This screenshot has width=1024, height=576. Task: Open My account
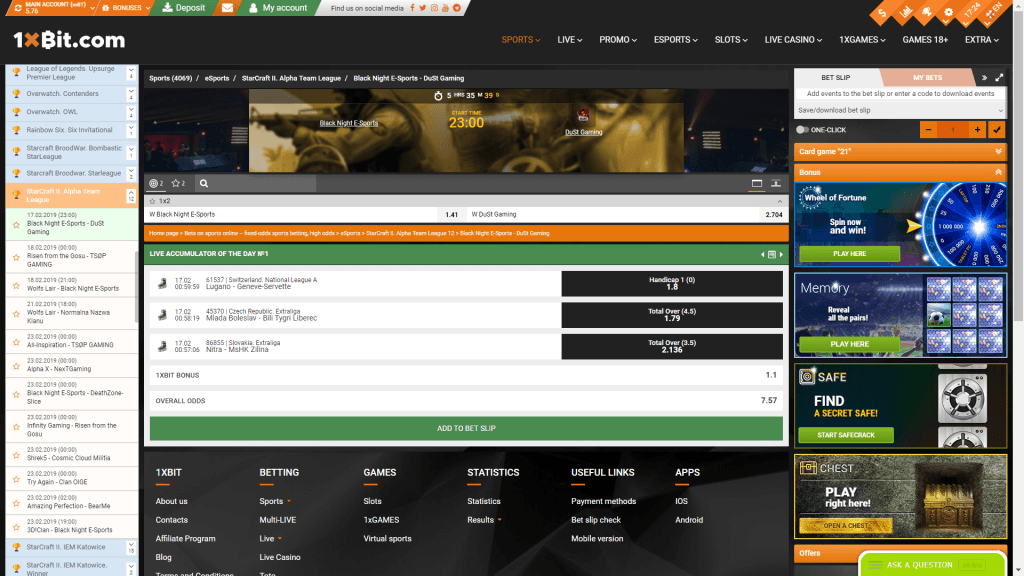click(x=278, y=8)
